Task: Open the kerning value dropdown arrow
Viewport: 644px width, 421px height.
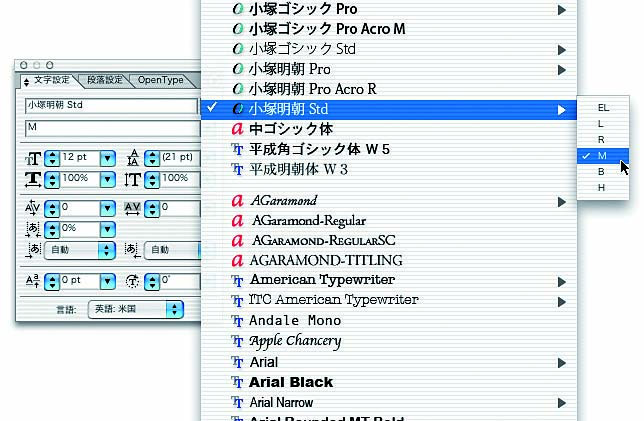Action: [108, 209]
